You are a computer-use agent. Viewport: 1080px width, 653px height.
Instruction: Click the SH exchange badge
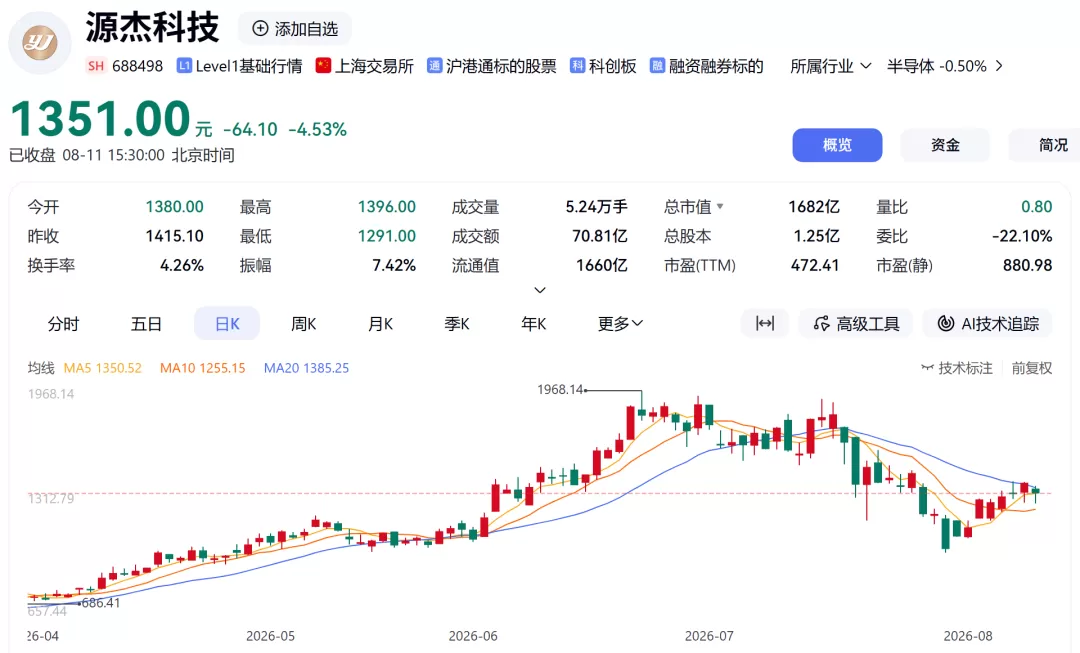pyautogui.click(x=96, y=66)
